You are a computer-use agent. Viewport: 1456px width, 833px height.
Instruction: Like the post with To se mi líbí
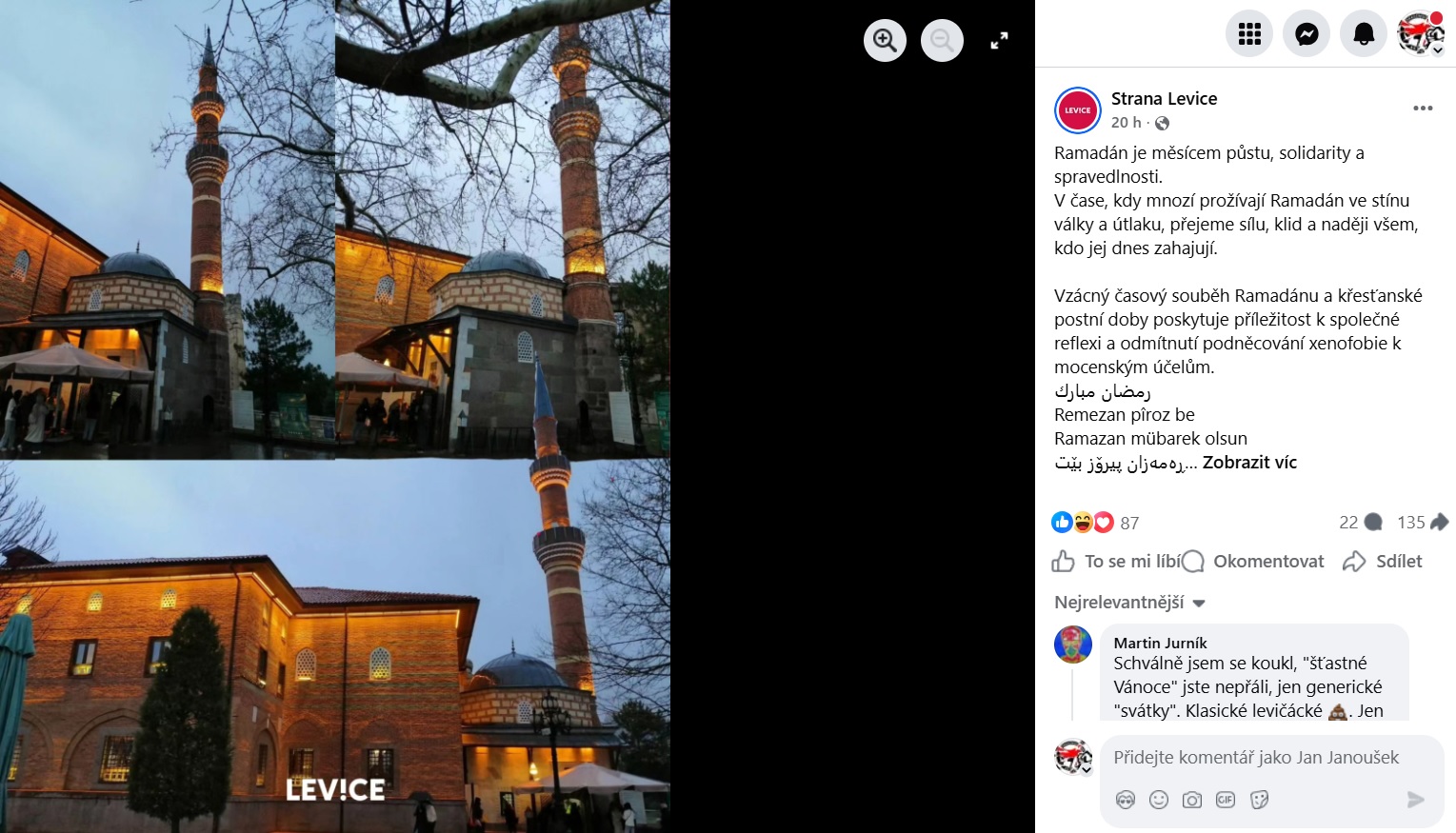pyautogui.click(x=1114, y=562)
